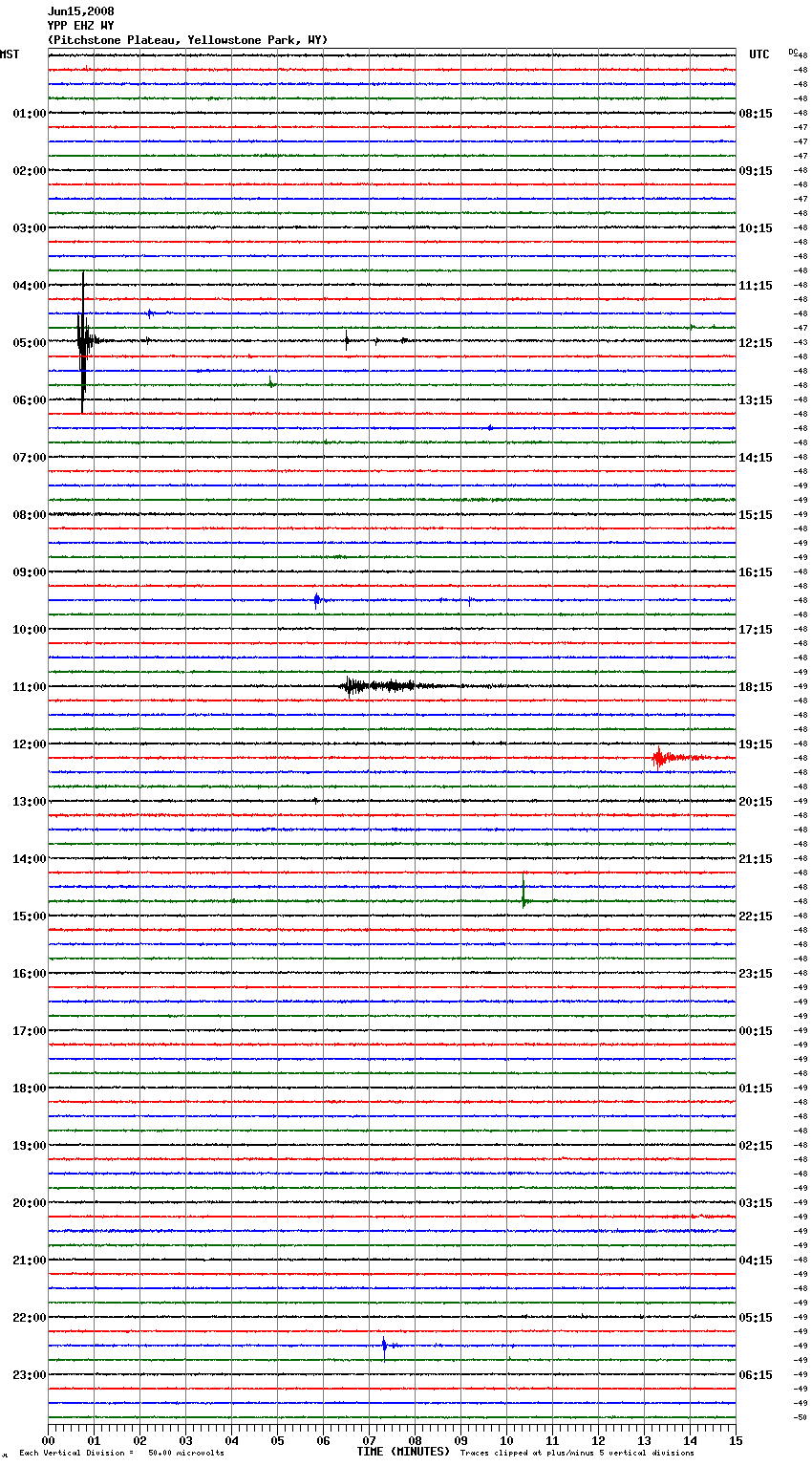
Task: Click the green spike on the 05:45 trace
Action: pyautogui.click(x=271, y=383)
